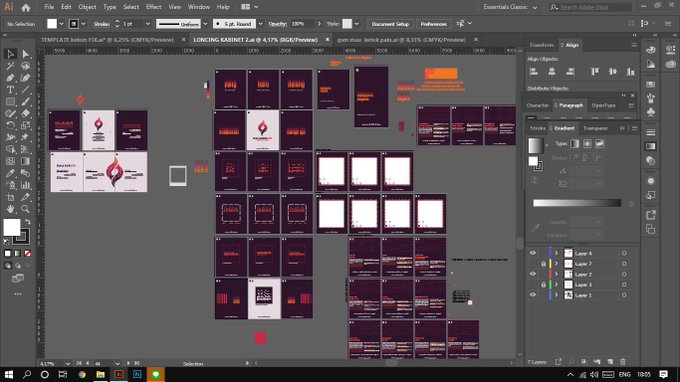Unlock Layer 3 via lock icon

click(x=543, y=284)
